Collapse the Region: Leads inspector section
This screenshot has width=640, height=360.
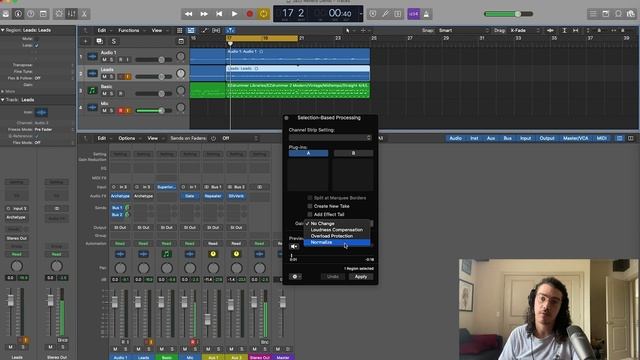3,30
